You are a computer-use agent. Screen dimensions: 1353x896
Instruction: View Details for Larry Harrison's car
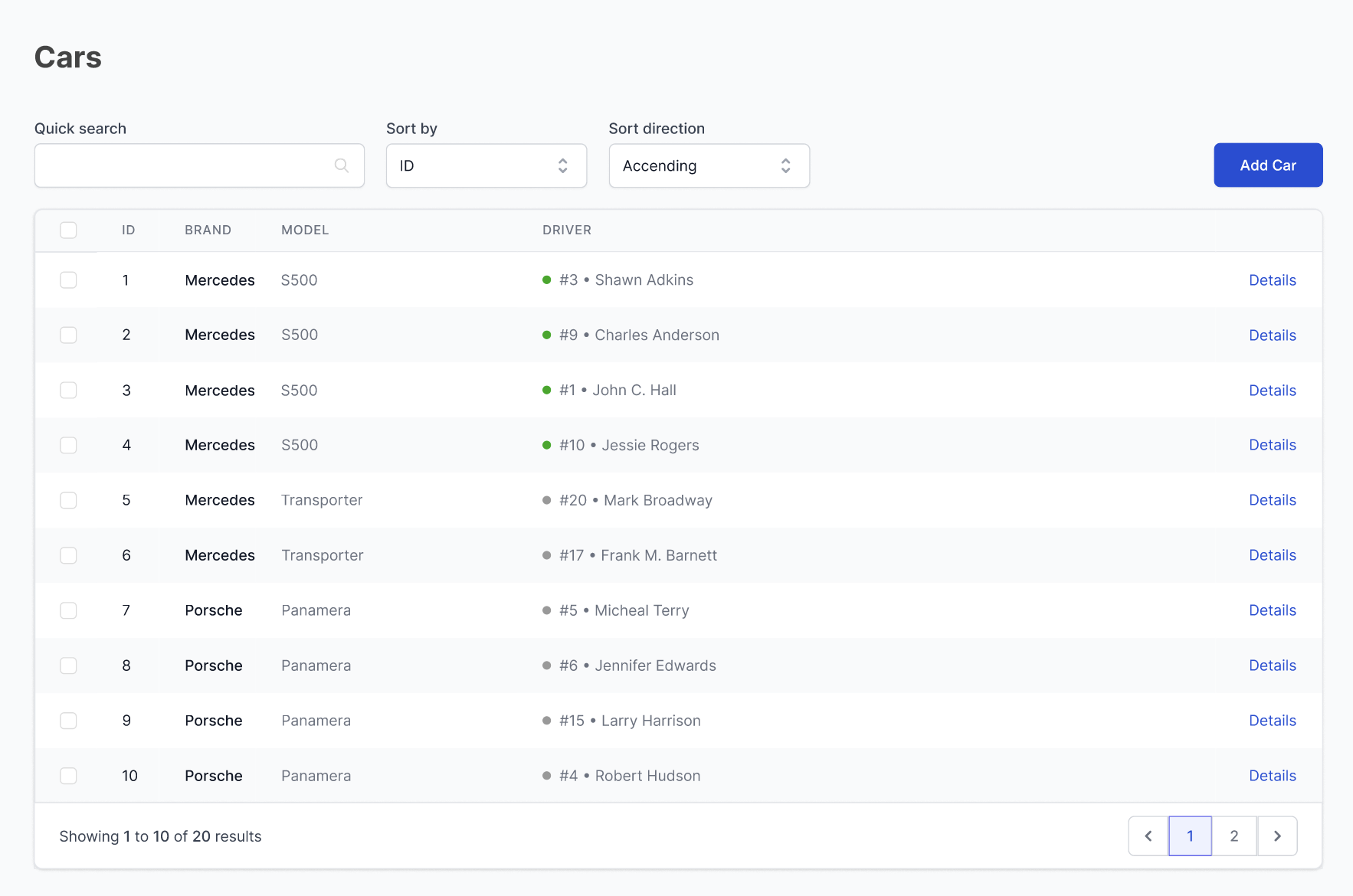tap(1273, 721)
